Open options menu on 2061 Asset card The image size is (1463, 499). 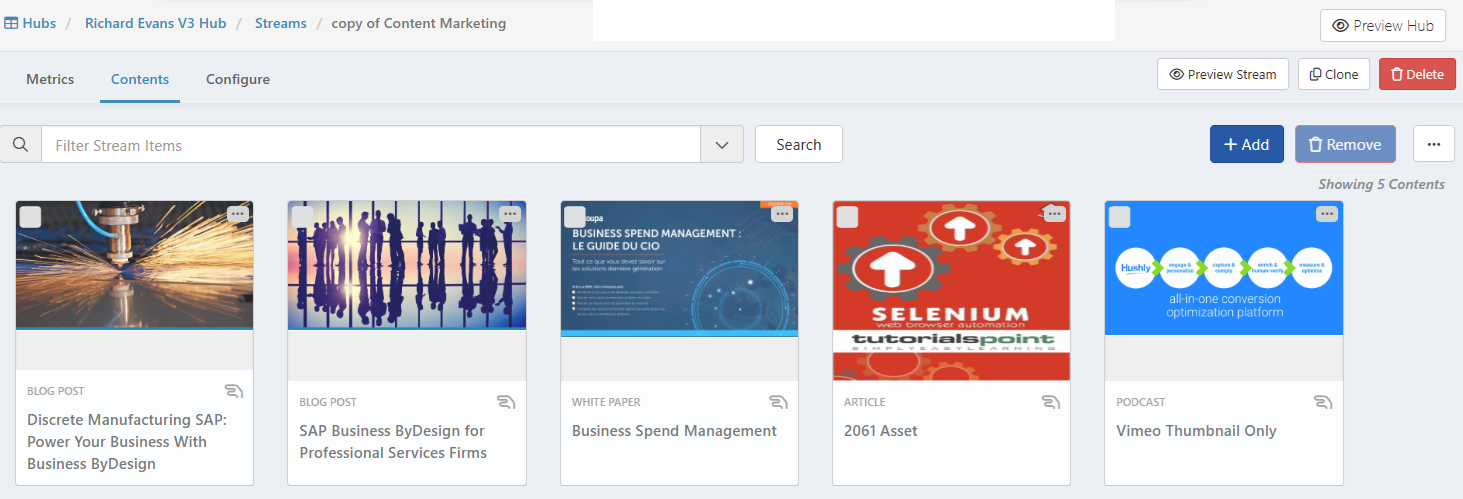pyautogui.click(x=1054, y=214)
